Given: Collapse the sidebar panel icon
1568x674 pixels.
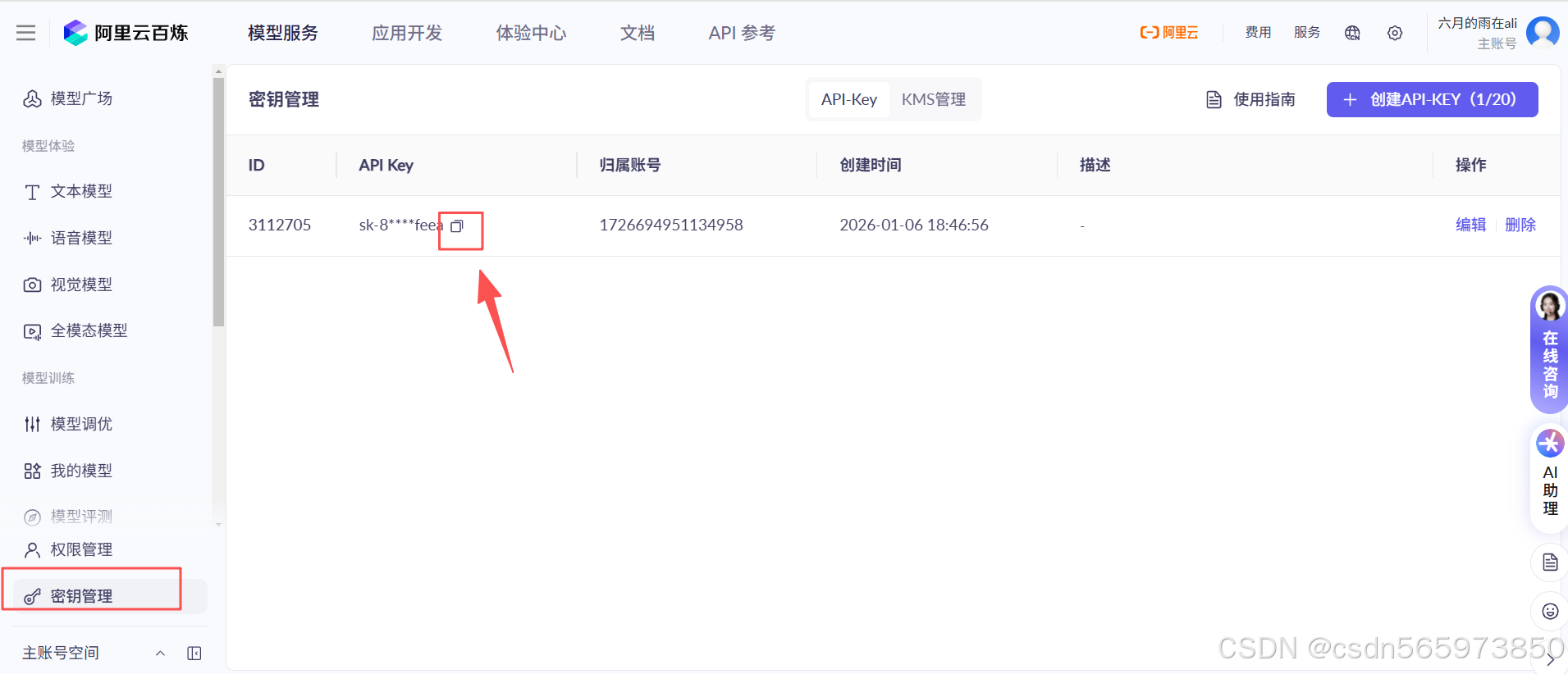Looking at the screenshot, I should pyautogui.click(x=194, y=654).
